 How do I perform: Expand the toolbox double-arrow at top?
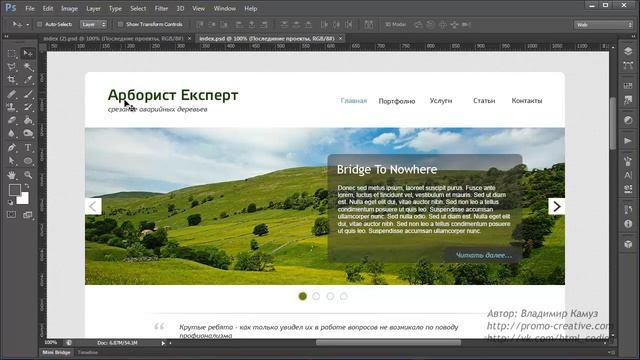7,36
